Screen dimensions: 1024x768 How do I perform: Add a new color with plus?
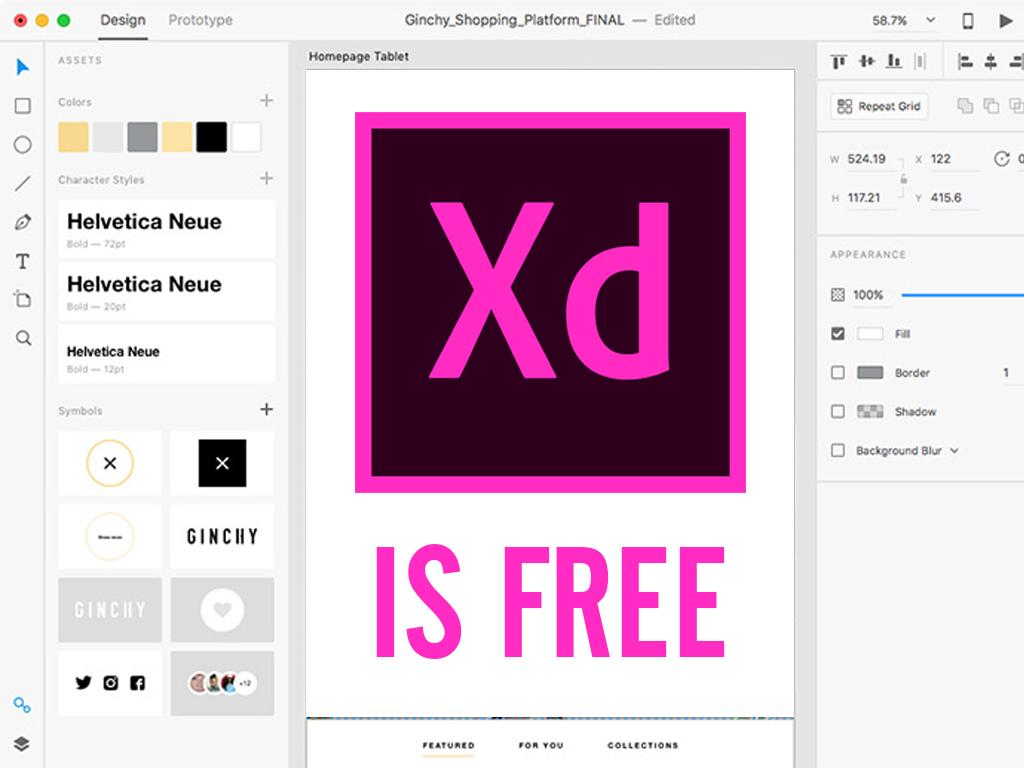266,101
